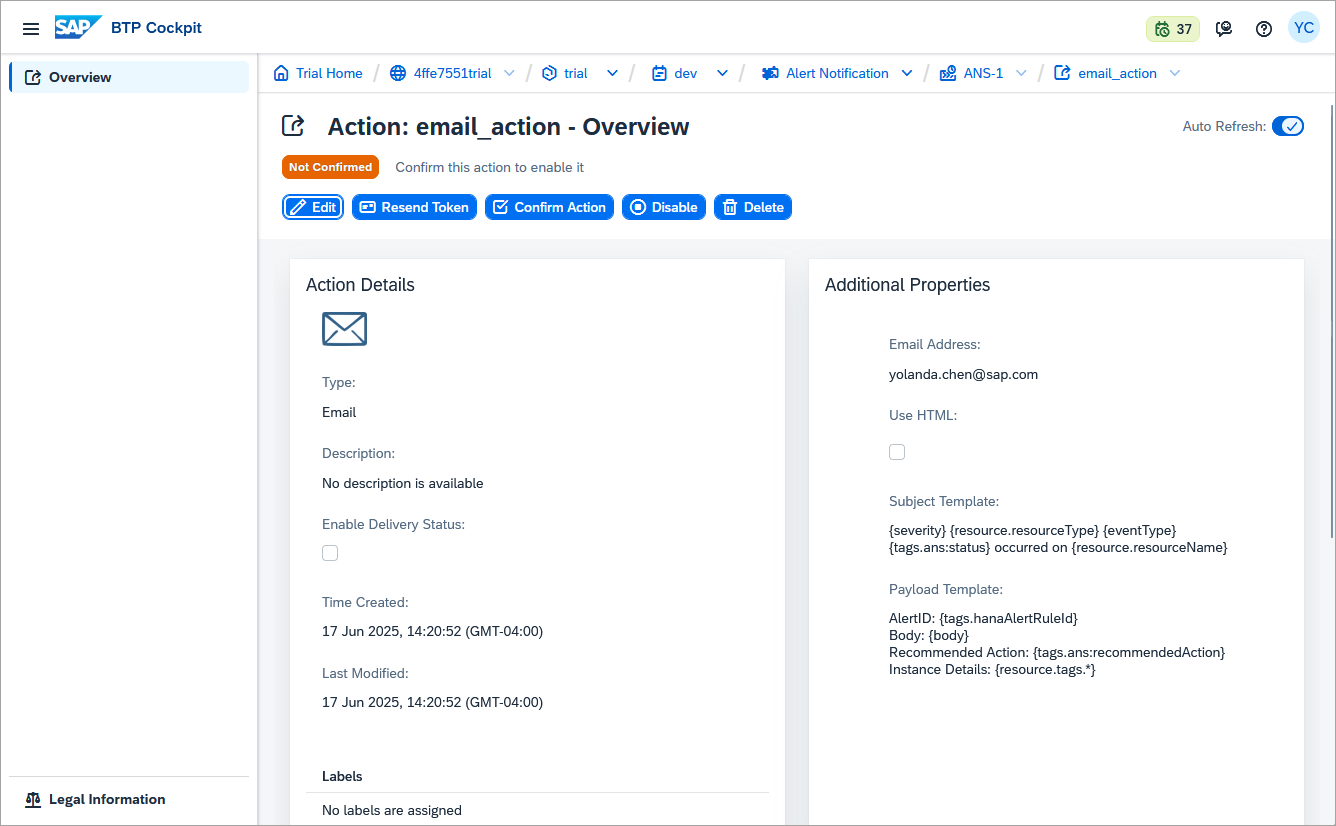Image resolution: width=1336 pixels, height=826 pixels.
Task: Expand the trial subaccount breadcrumb dropdown
Action: pos(612,73)
